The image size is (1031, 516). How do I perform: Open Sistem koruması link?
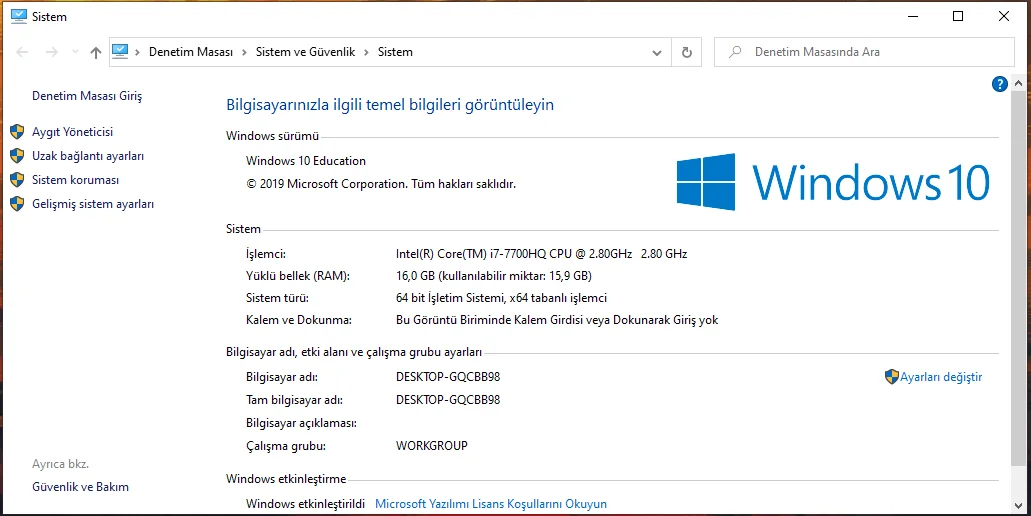coord(76,179)
